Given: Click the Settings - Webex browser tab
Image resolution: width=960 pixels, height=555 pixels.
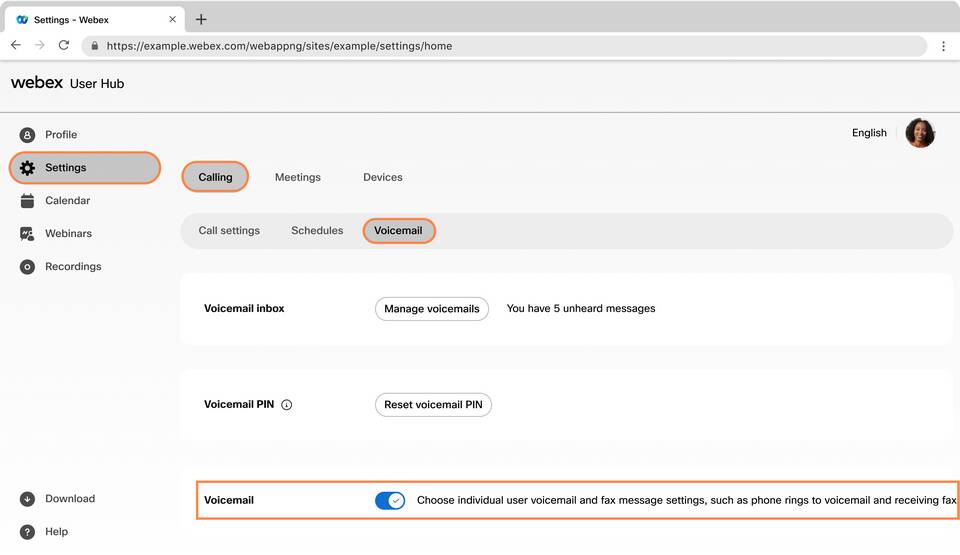Looking at the screenshot, I should pos(95,20).
